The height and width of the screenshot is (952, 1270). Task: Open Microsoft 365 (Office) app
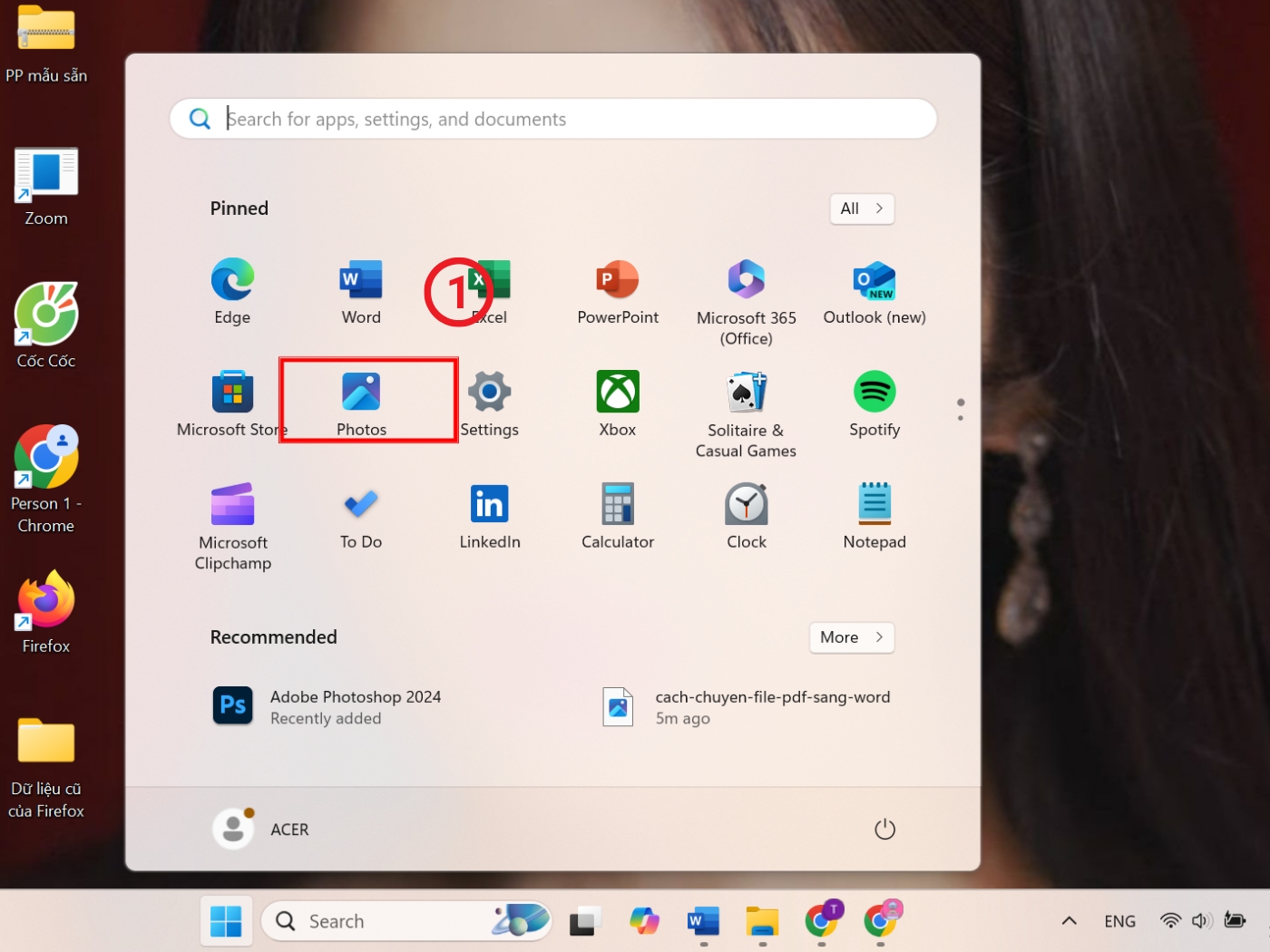tap(747, 303)
